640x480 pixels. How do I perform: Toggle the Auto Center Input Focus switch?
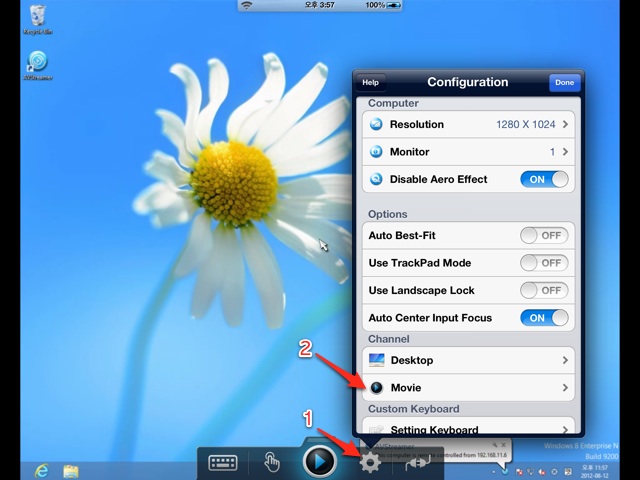(544, 318)
